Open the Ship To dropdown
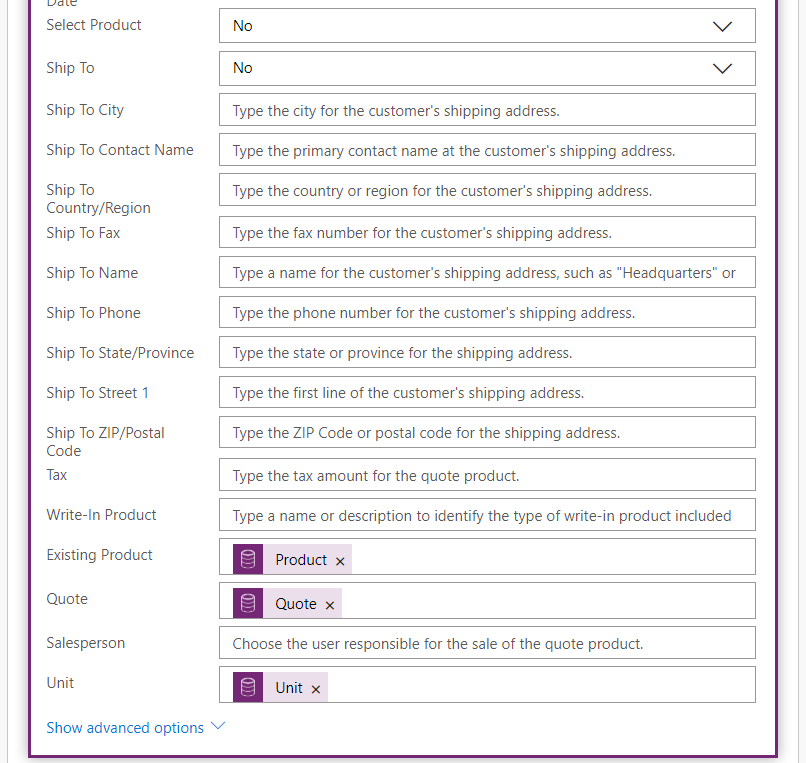 (487, 68)
